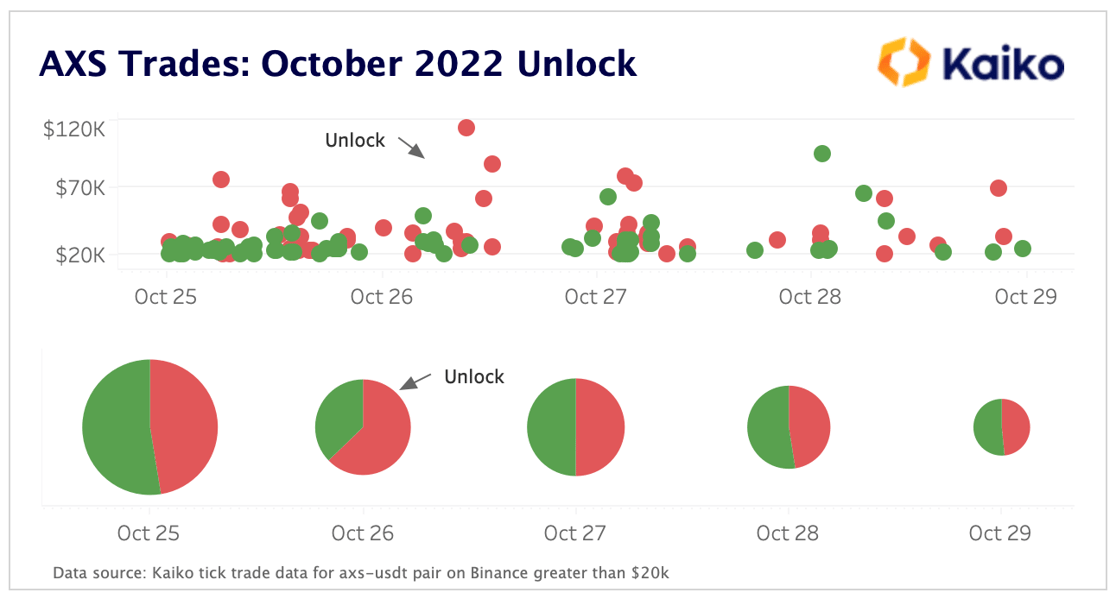Select the red half of the Oct 27 pie
Viewport: 1116px width, 599px height.
(x=600, y=428)
